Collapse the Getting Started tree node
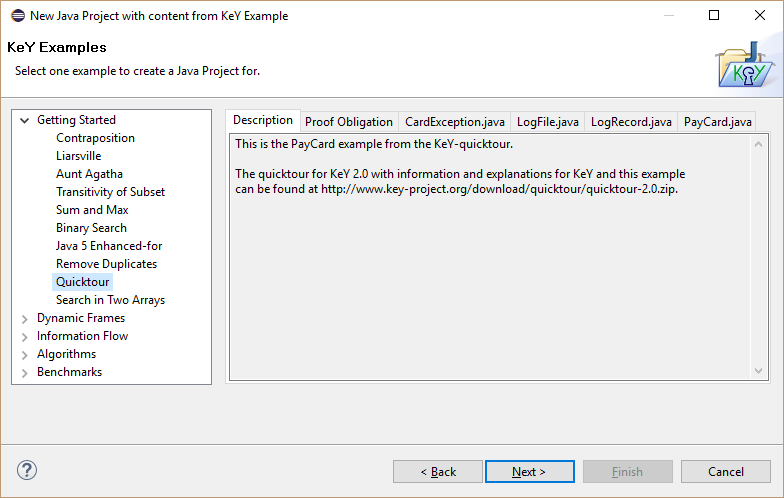This screenshot has height=498, width=784. 24,120
